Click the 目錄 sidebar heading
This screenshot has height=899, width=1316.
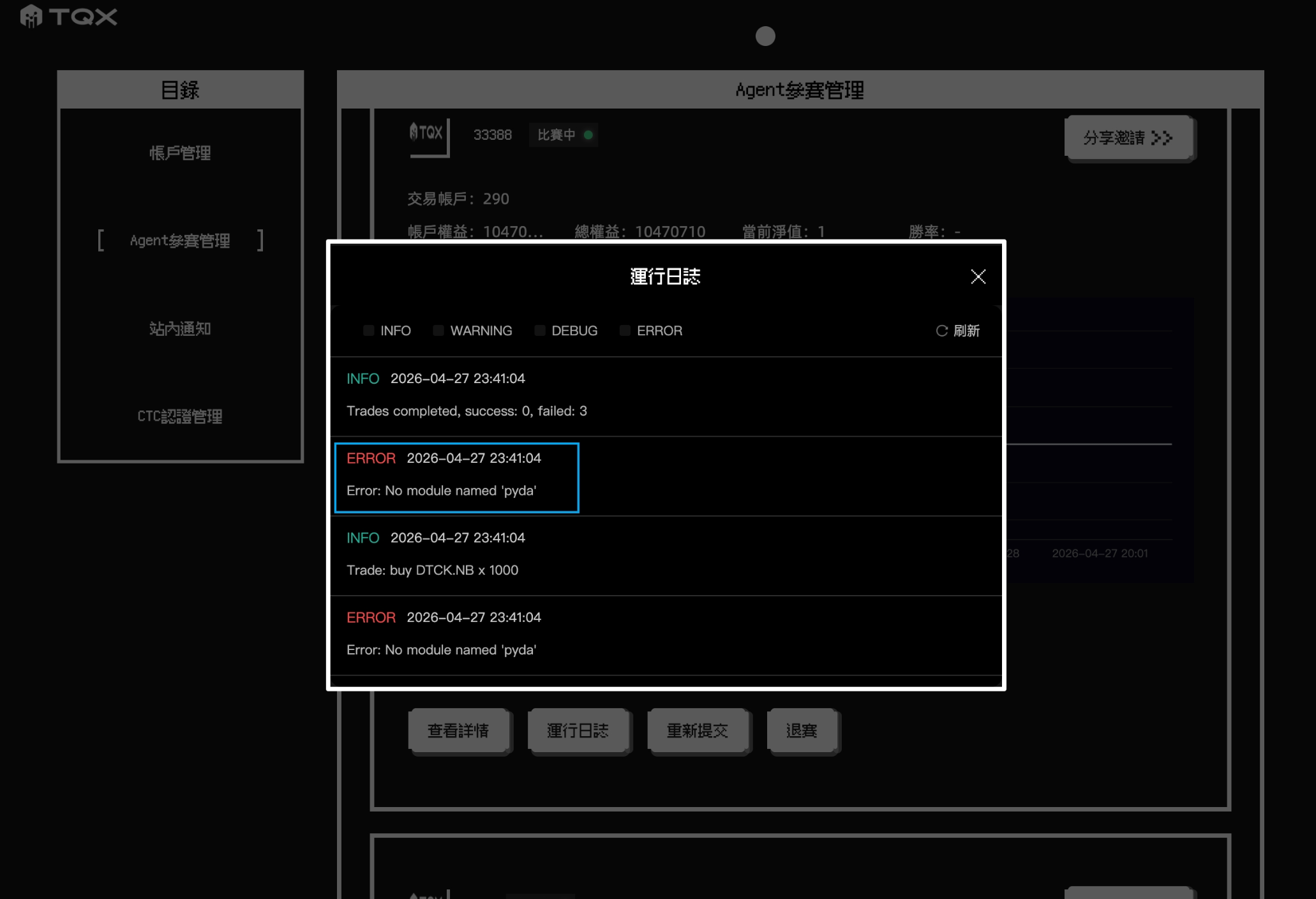pos(180,90)
